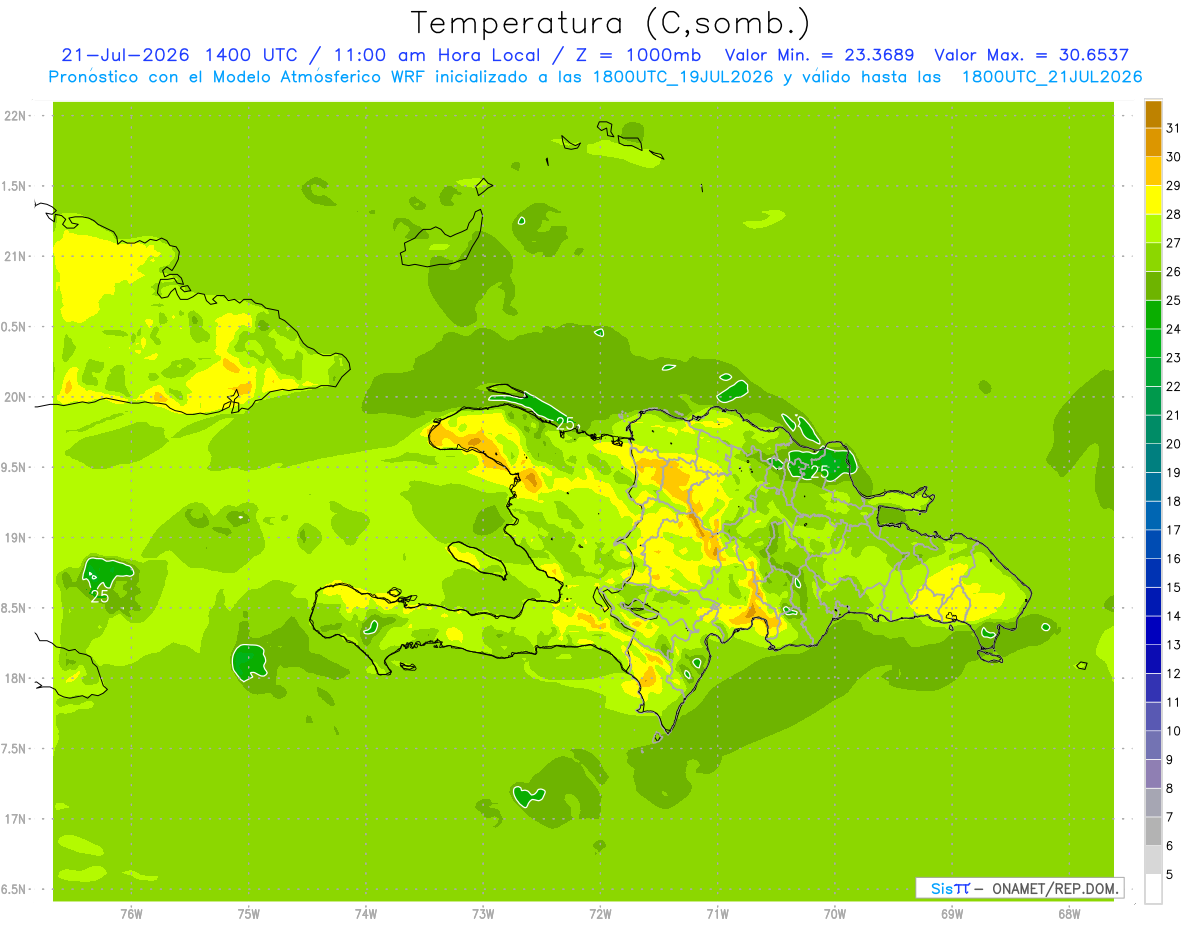Click the '22N' latitude label
Viewport: 1200px width, 927px height.
point(15,116)
